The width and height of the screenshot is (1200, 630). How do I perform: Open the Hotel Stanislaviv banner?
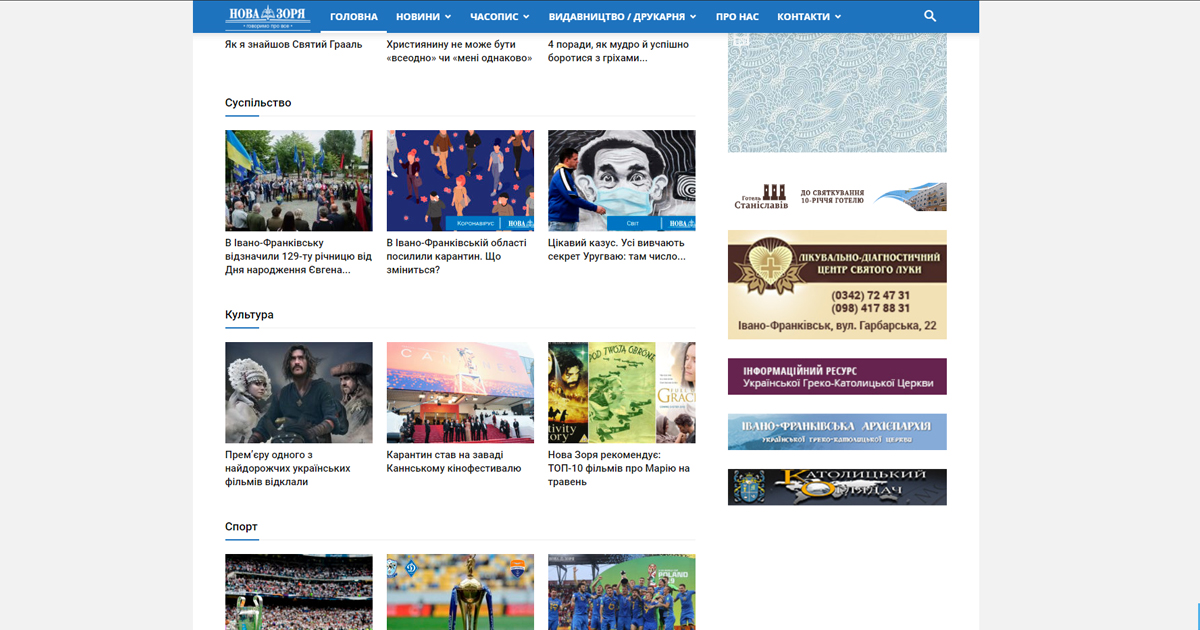tap(837, 197)
